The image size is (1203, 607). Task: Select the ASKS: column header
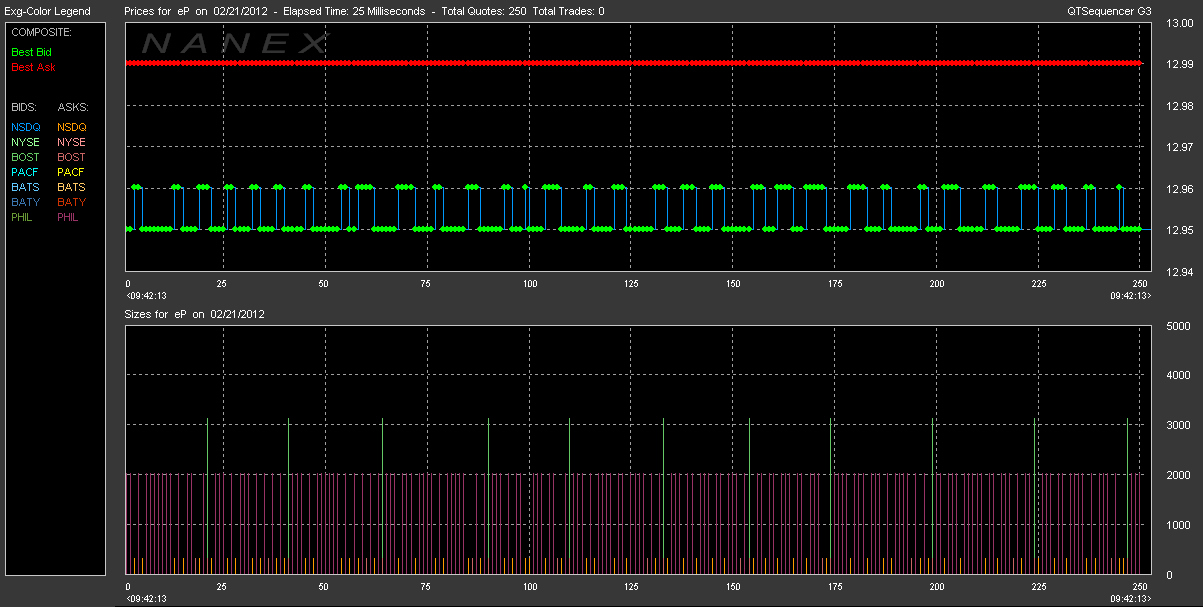click(73, 106)
